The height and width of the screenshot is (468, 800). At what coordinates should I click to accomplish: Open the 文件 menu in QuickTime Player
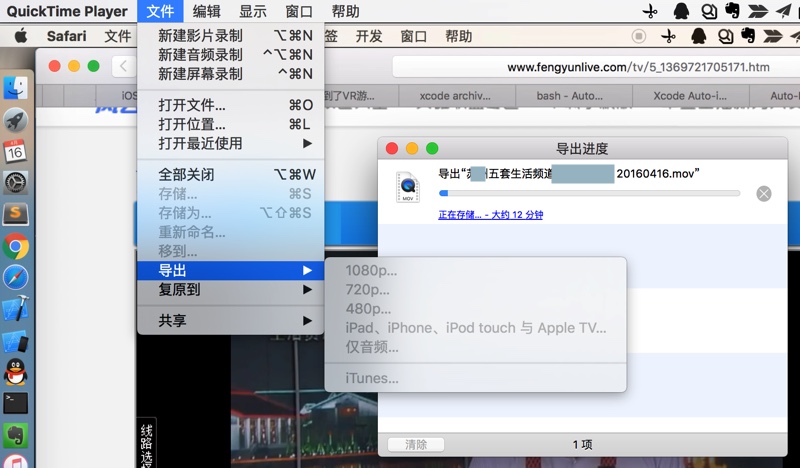[160, 11]
